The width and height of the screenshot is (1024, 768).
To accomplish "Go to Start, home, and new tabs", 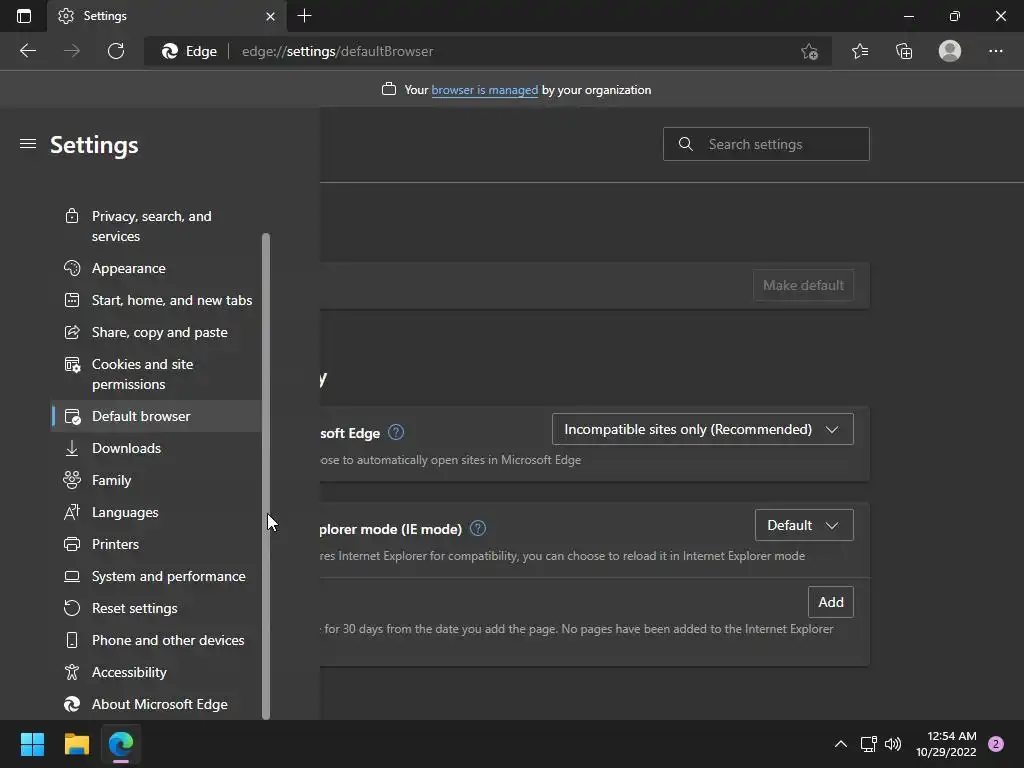I will point(157,300).
